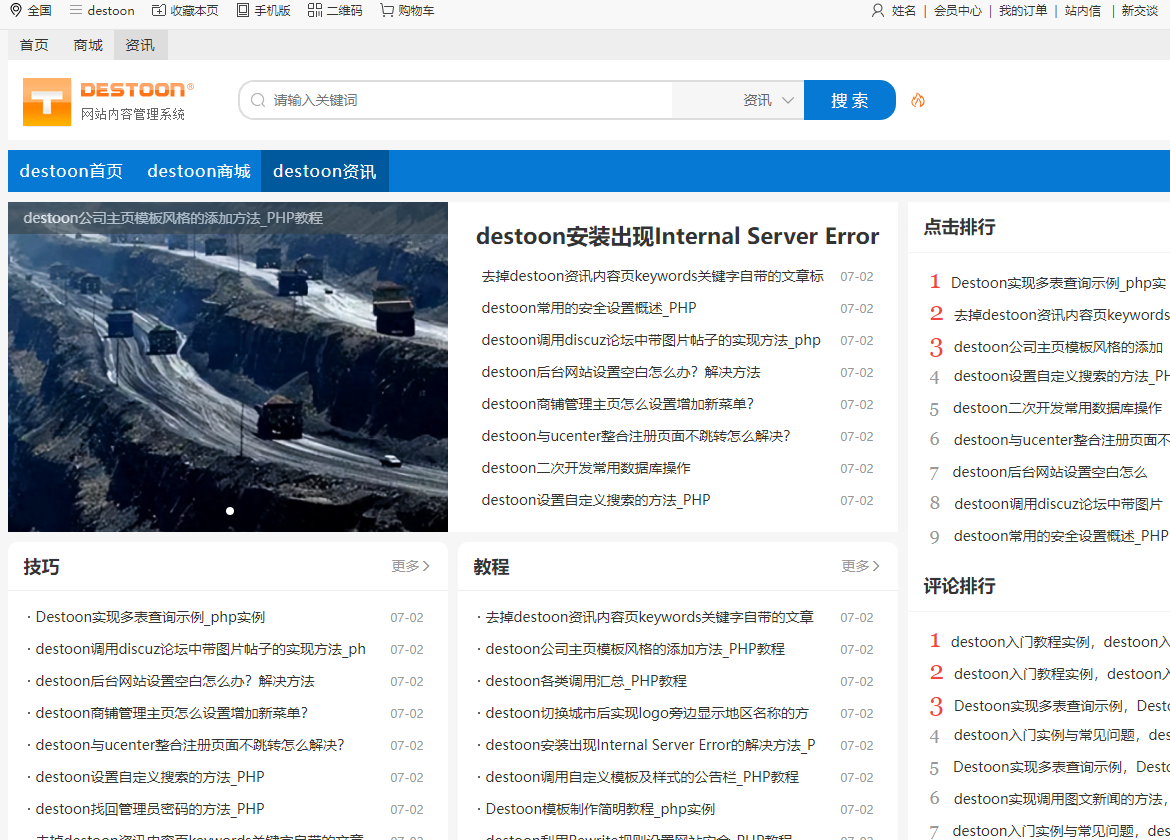Screen dimensions: 1170x840
Task: Click the mining trucks slideshow image
Action: coord(228,367)
